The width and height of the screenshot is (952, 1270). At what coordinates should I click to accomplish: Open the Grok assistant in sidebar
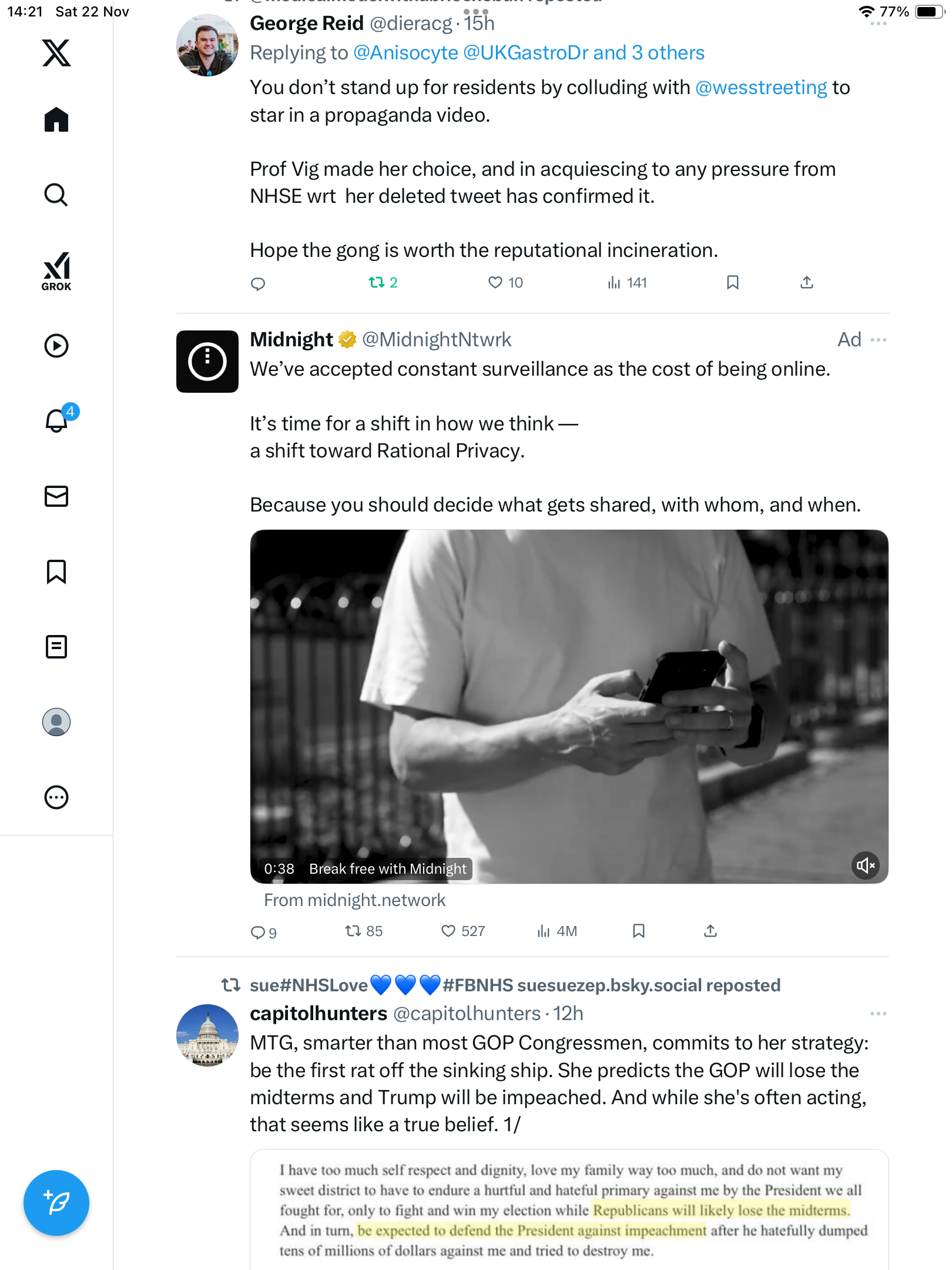pos(56,271)
